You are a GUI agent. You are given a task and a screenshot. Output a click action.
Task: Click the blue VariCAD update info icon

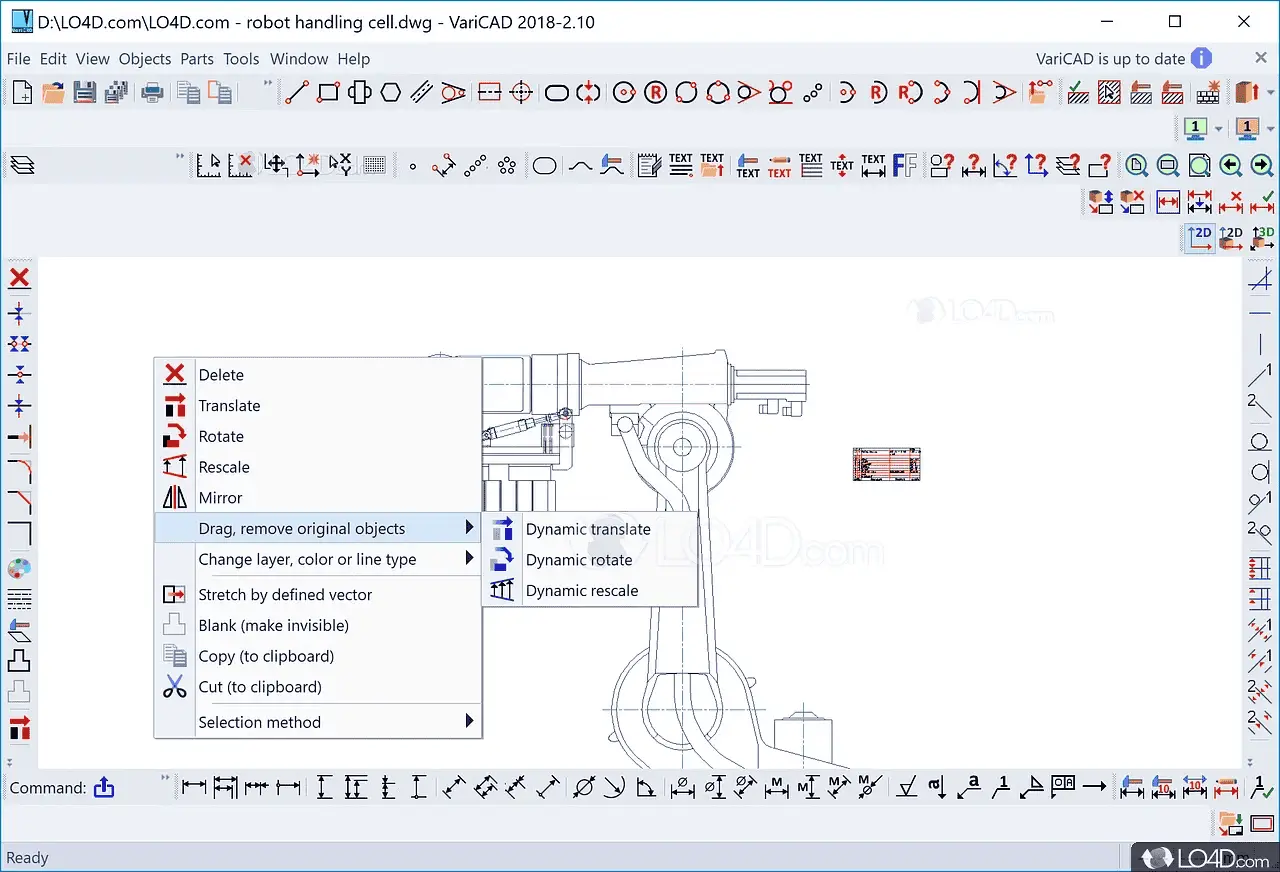1201,59
